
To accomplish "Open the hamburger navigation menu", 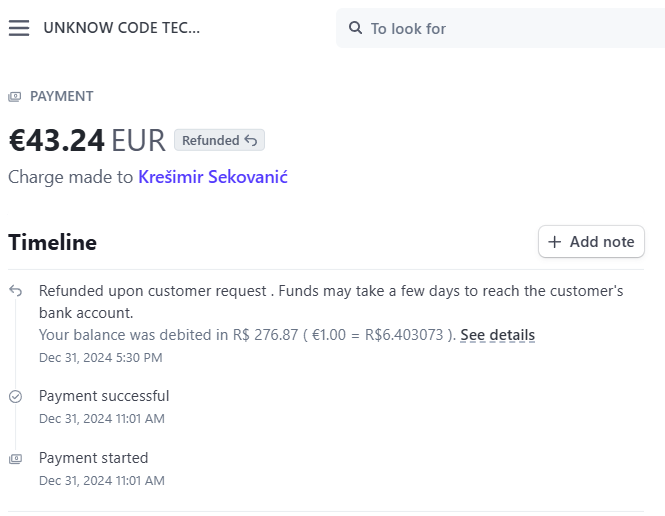I will 19,28.
